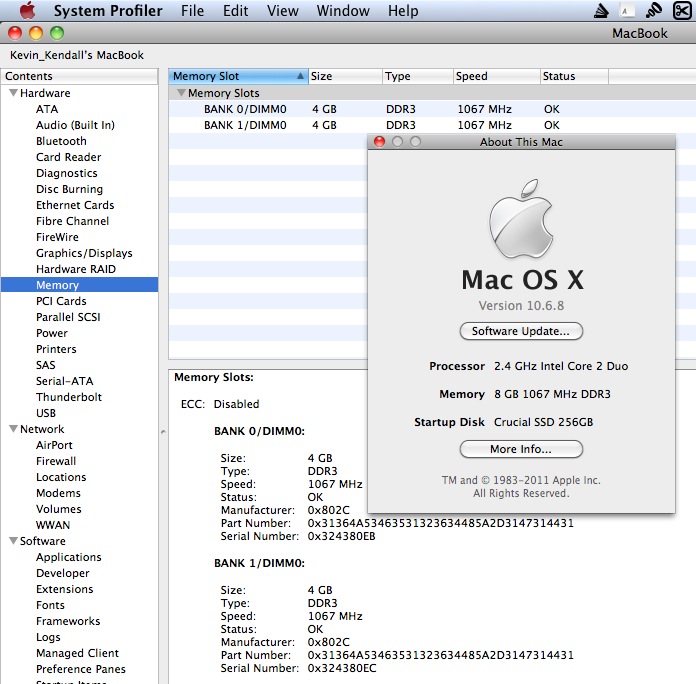696x684 pixels.
Task: Select ATA in Hardware list
Action: 47,109
